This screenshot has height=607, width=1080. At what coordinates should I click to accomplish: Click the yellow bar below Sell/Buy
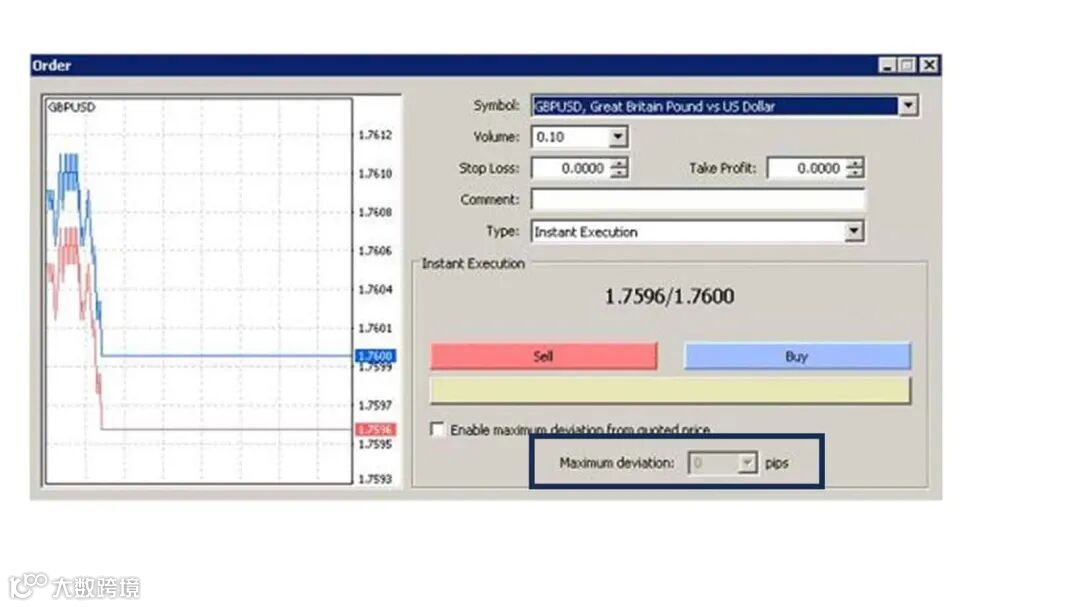(x=670, y=390)
